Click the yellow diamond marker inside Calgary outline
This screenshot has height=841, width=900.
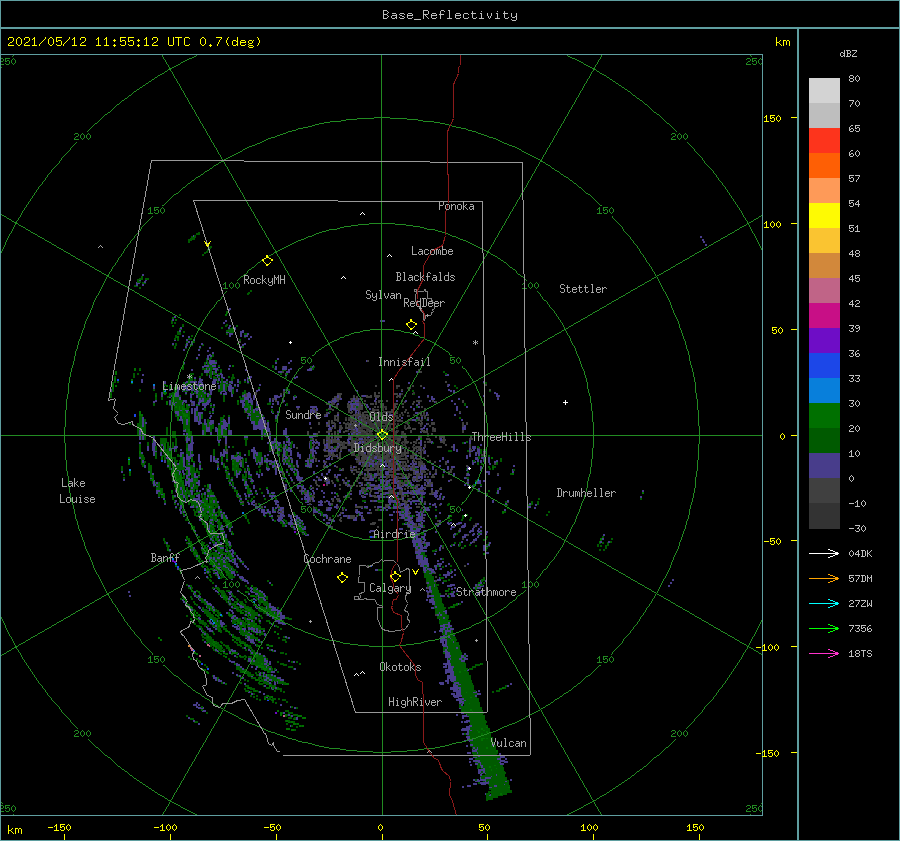click(395, 576)
